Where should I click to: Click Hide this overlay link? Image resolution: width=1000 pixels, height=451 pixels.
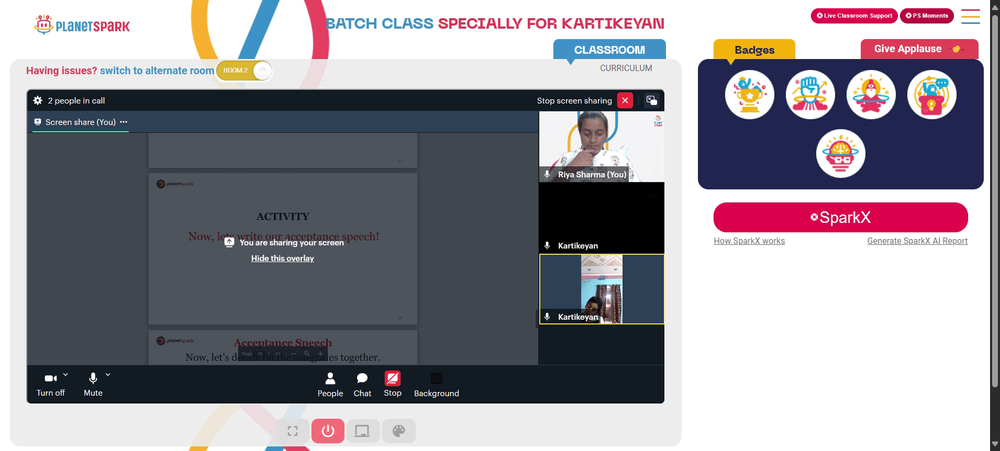point(283,258)
